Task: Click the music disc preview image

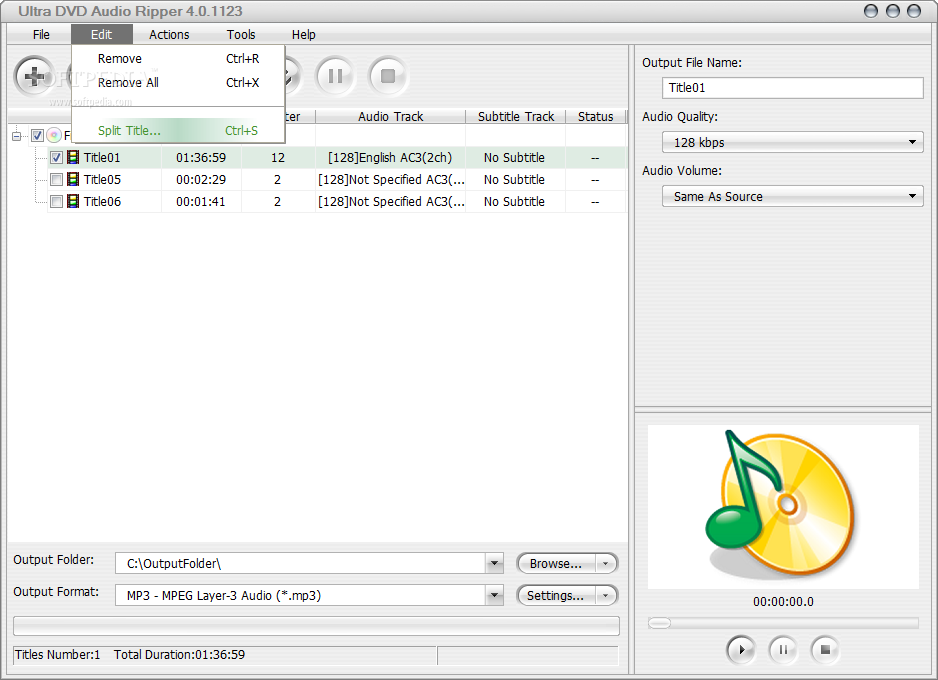Action: [x=783, y=507]
